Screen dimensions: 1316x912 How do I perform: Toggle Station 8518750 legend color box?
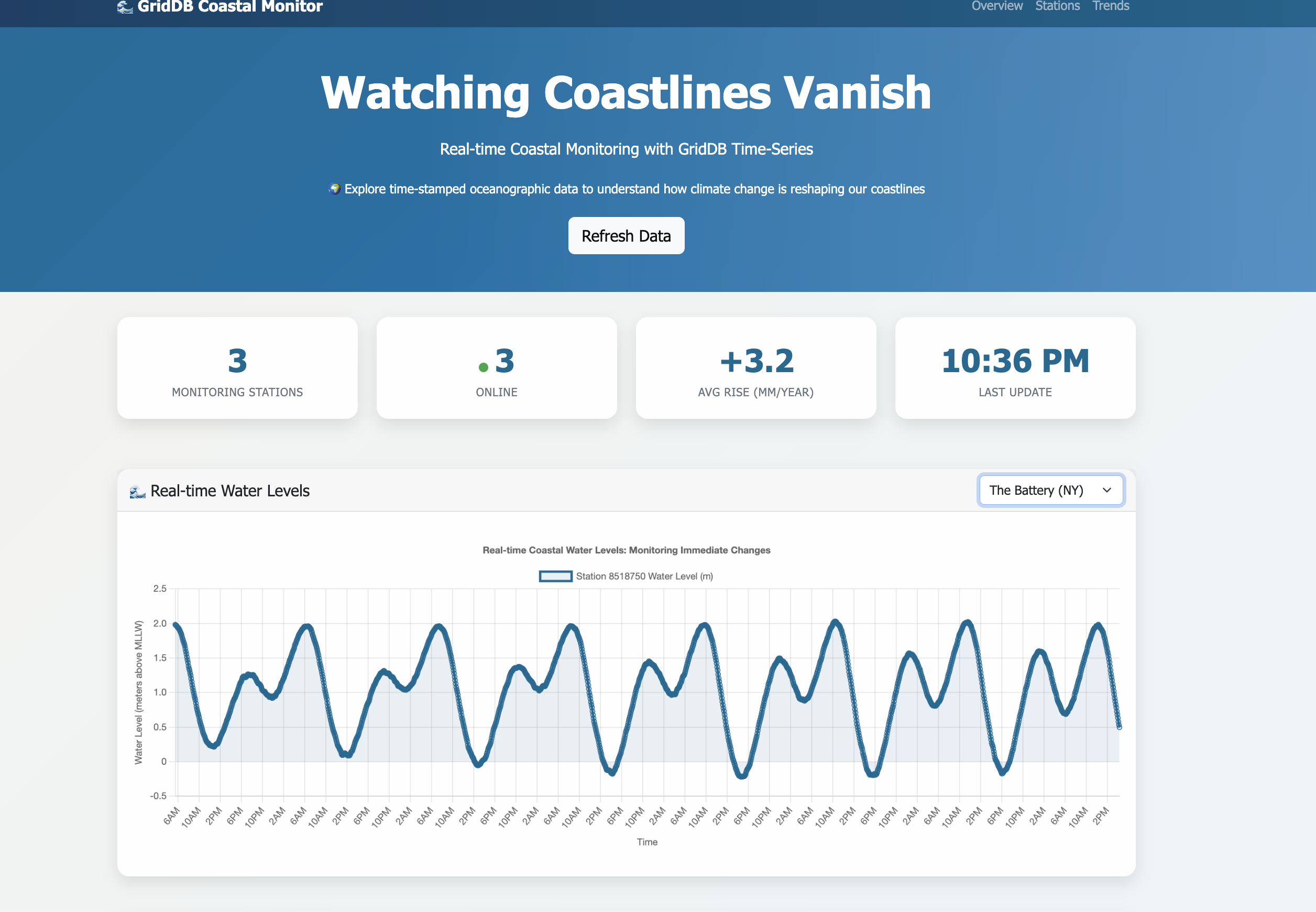(555, 576)
